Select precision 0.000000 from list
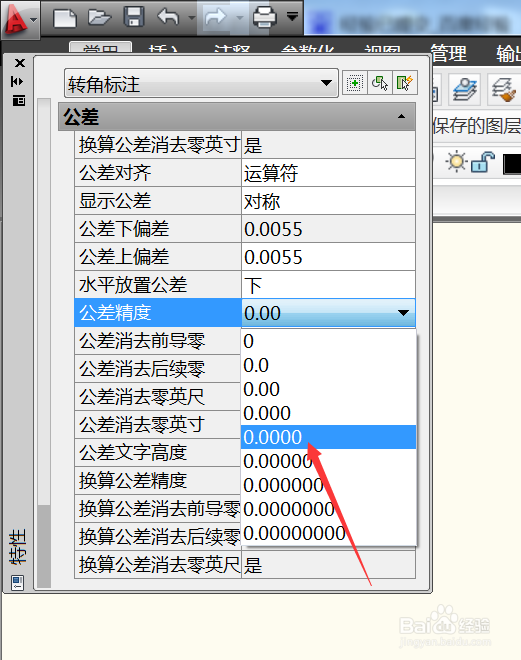521x660 pixels. click(x=329, y=485)
